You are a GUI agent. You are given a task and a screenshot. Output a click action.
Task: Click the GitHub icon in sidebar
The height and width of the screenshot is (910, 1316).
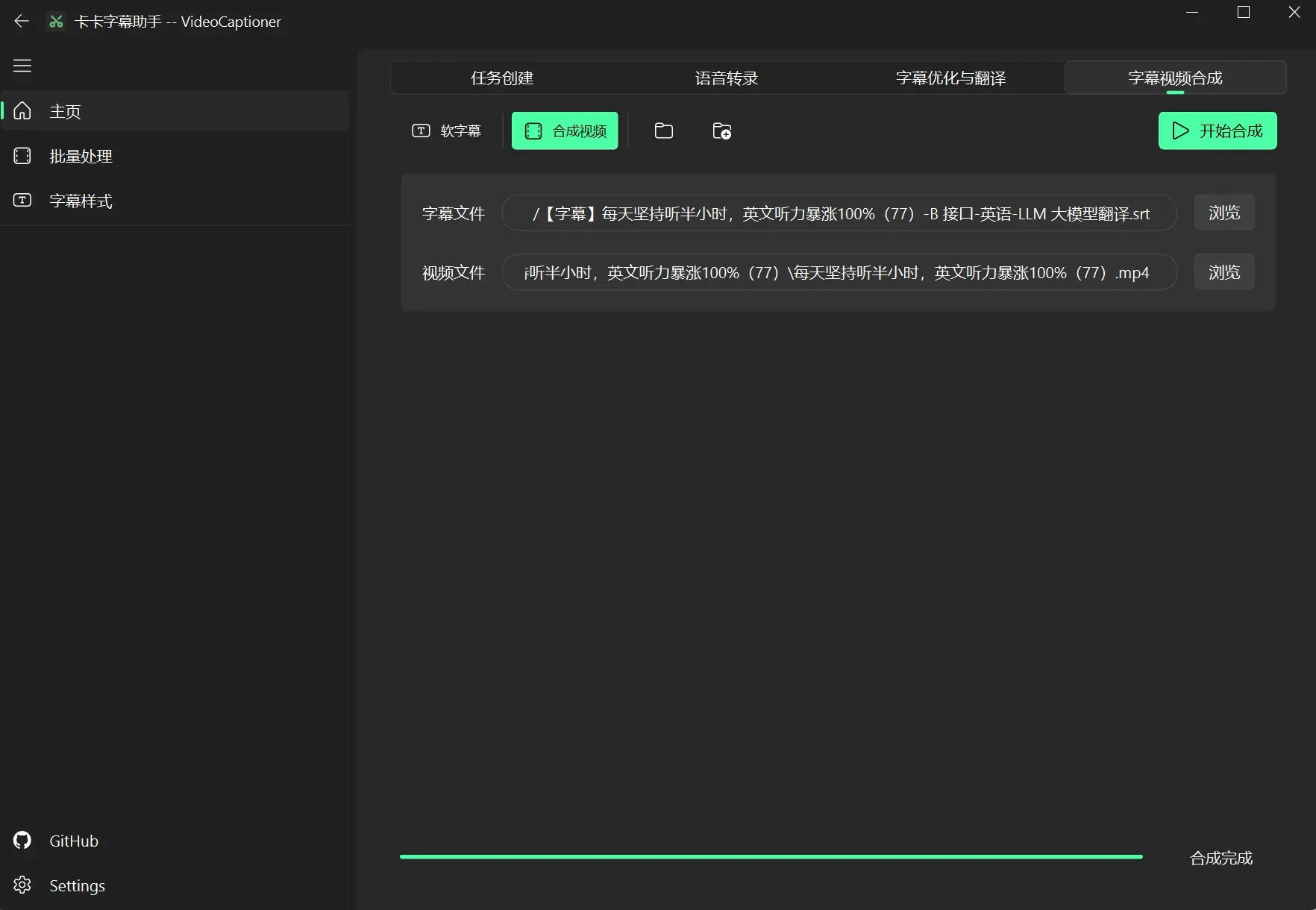(22, 840)
